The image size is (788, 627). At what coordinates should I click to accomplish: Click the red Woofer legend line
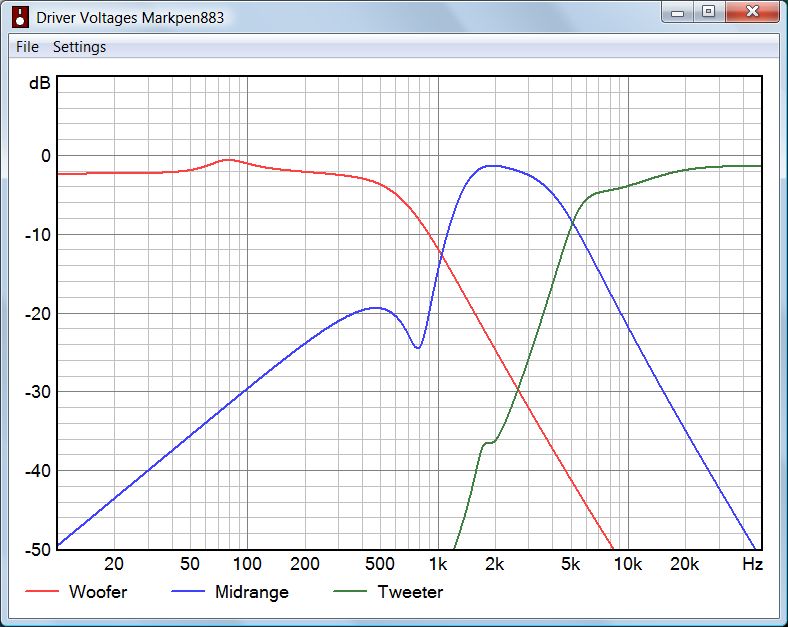(42, 591)
